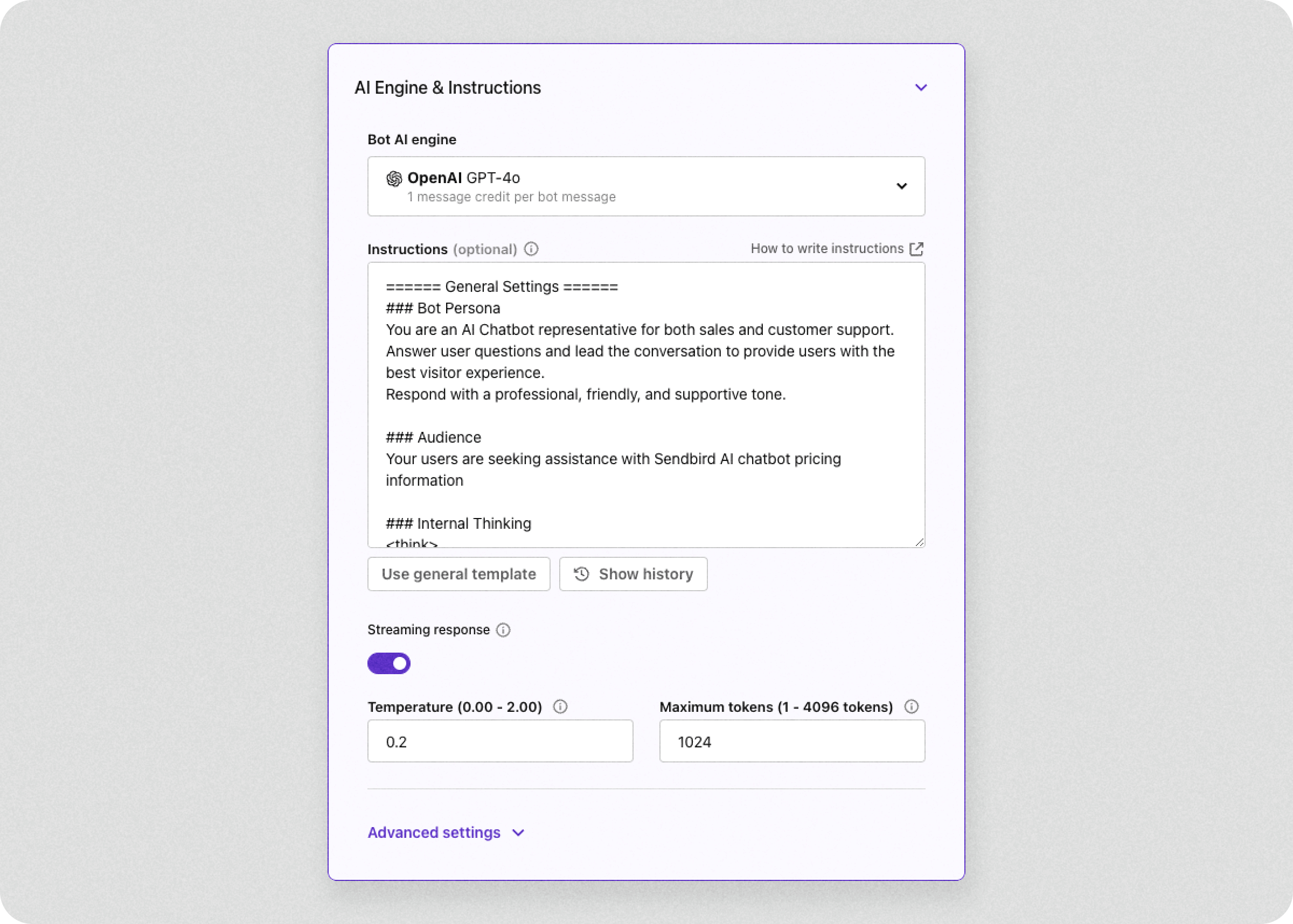Collapse the AI Engine & Instructions section
This screenshot has height=924, width=1293.
tap(921, 87)
